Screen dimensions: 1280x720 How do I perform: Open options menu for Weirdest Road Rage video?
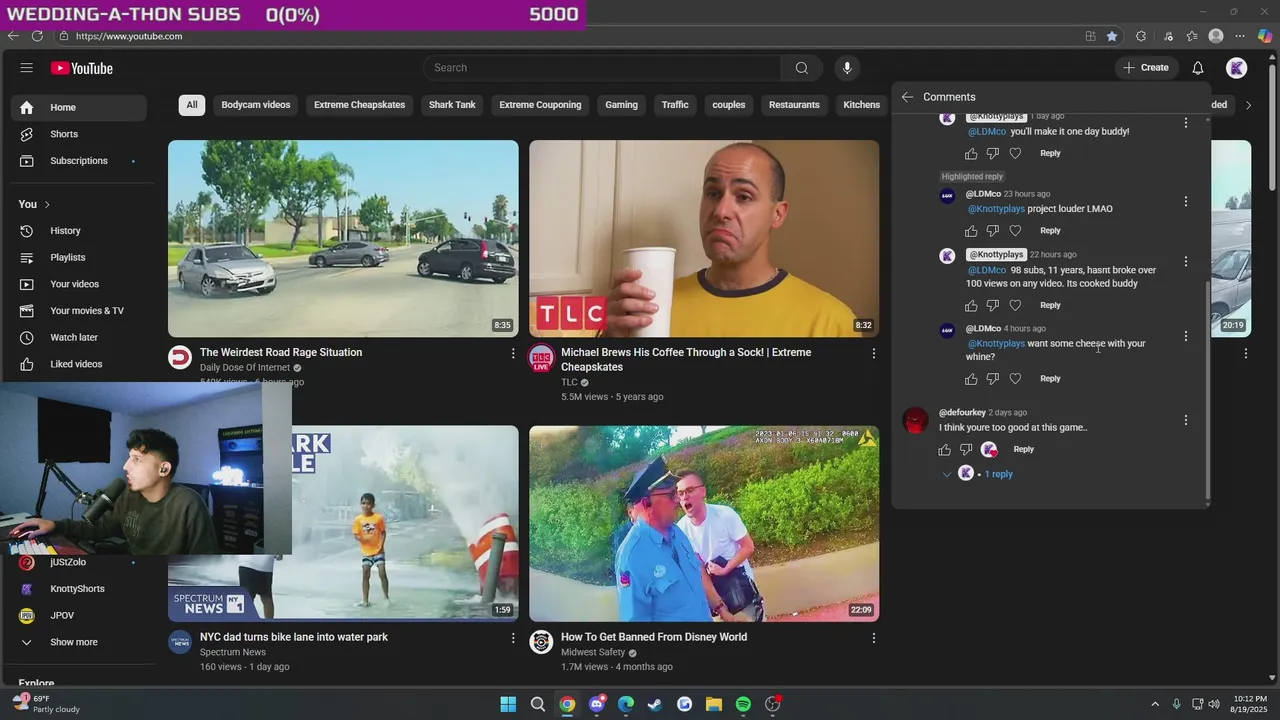pos(513,354)
